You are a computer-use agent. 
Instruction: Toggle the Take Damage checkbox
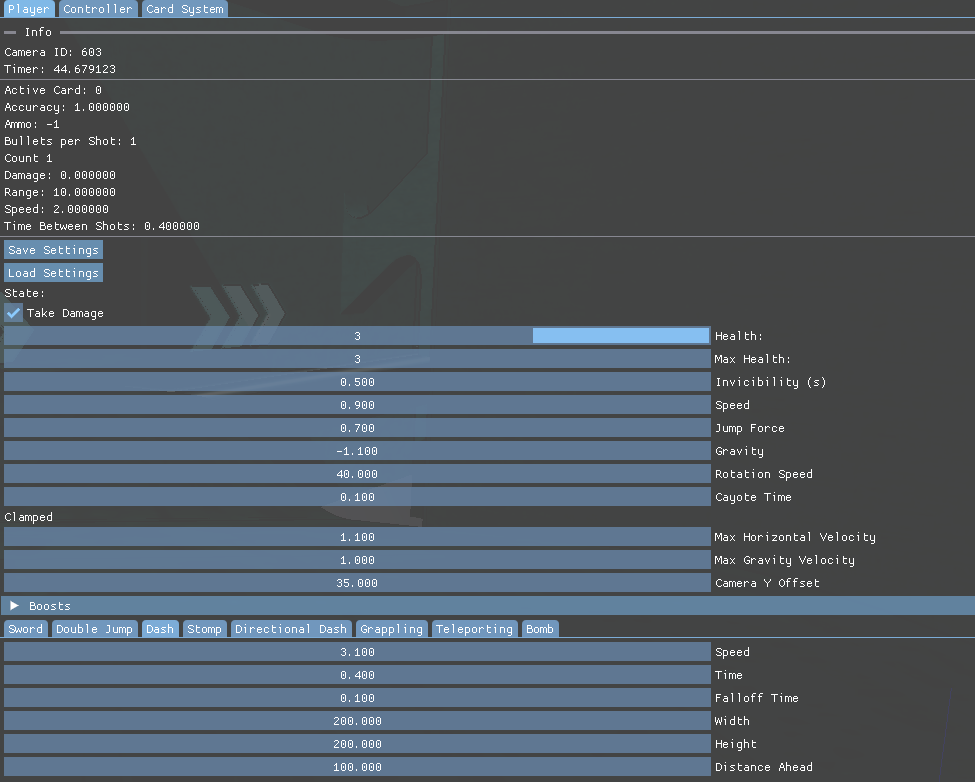pyautogui.click(x=14, y=313)
